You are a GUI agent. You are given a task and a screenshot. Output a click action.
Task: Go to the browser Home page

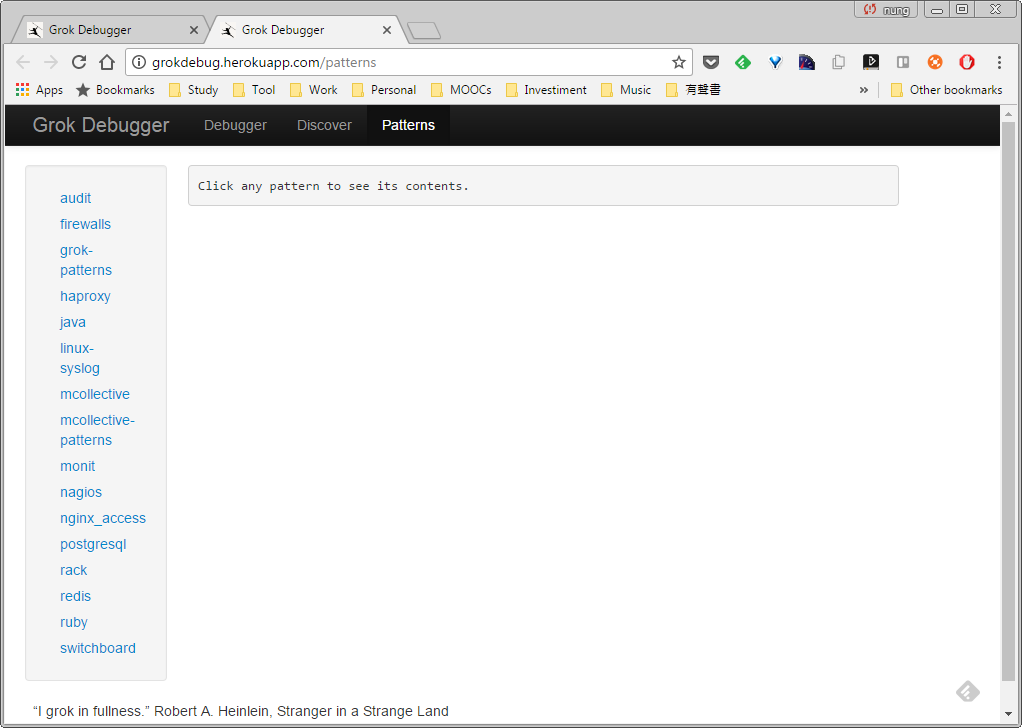[x=107, y=63]
